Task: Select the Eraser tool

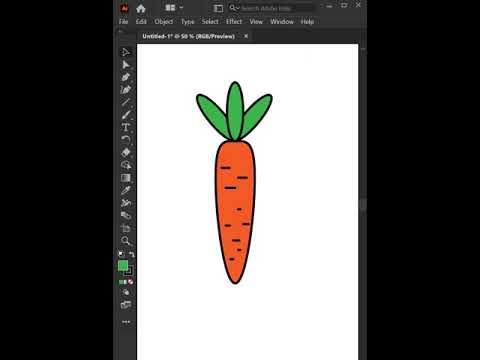Action: click(x=126, y=152)
